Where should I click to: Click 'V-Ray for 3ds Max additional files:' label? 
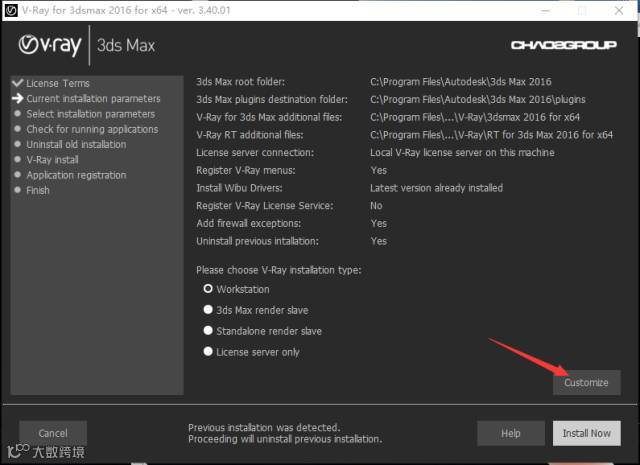[269, 117]
